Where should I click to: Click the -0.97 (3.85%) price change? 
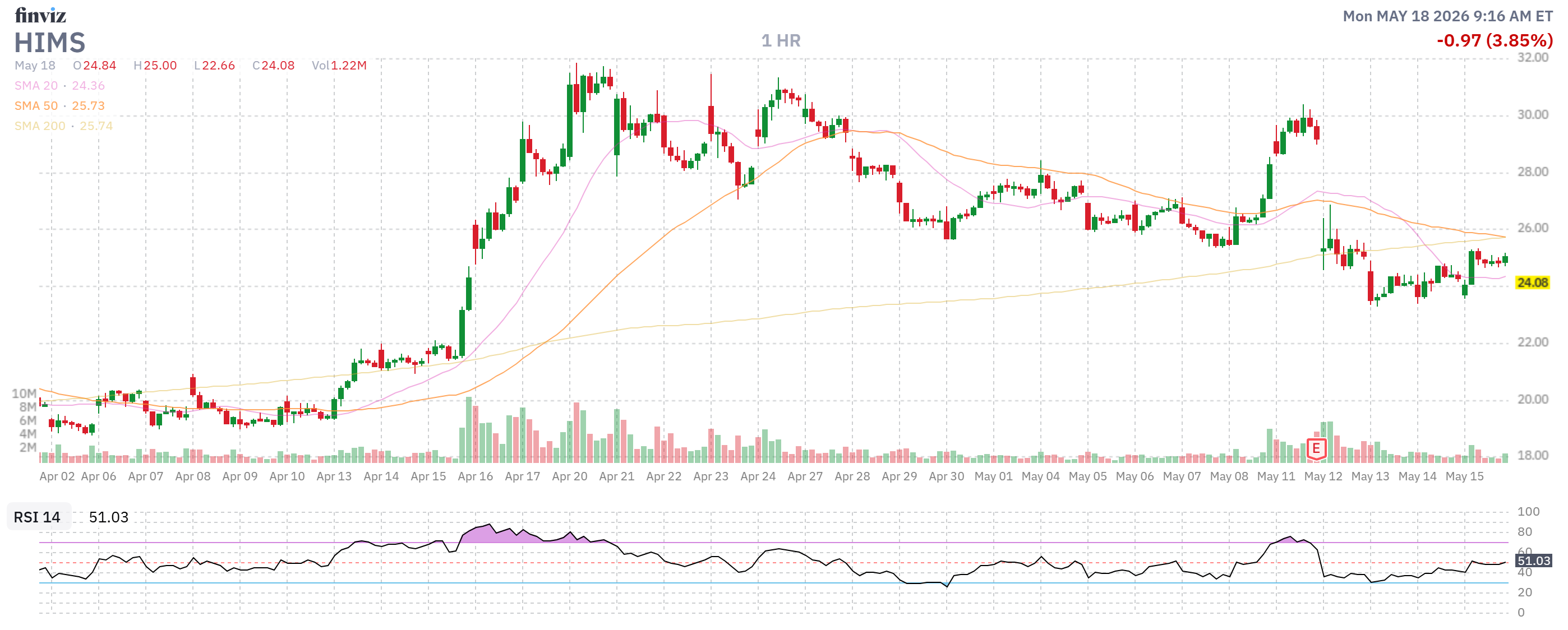click(1495, 40)
